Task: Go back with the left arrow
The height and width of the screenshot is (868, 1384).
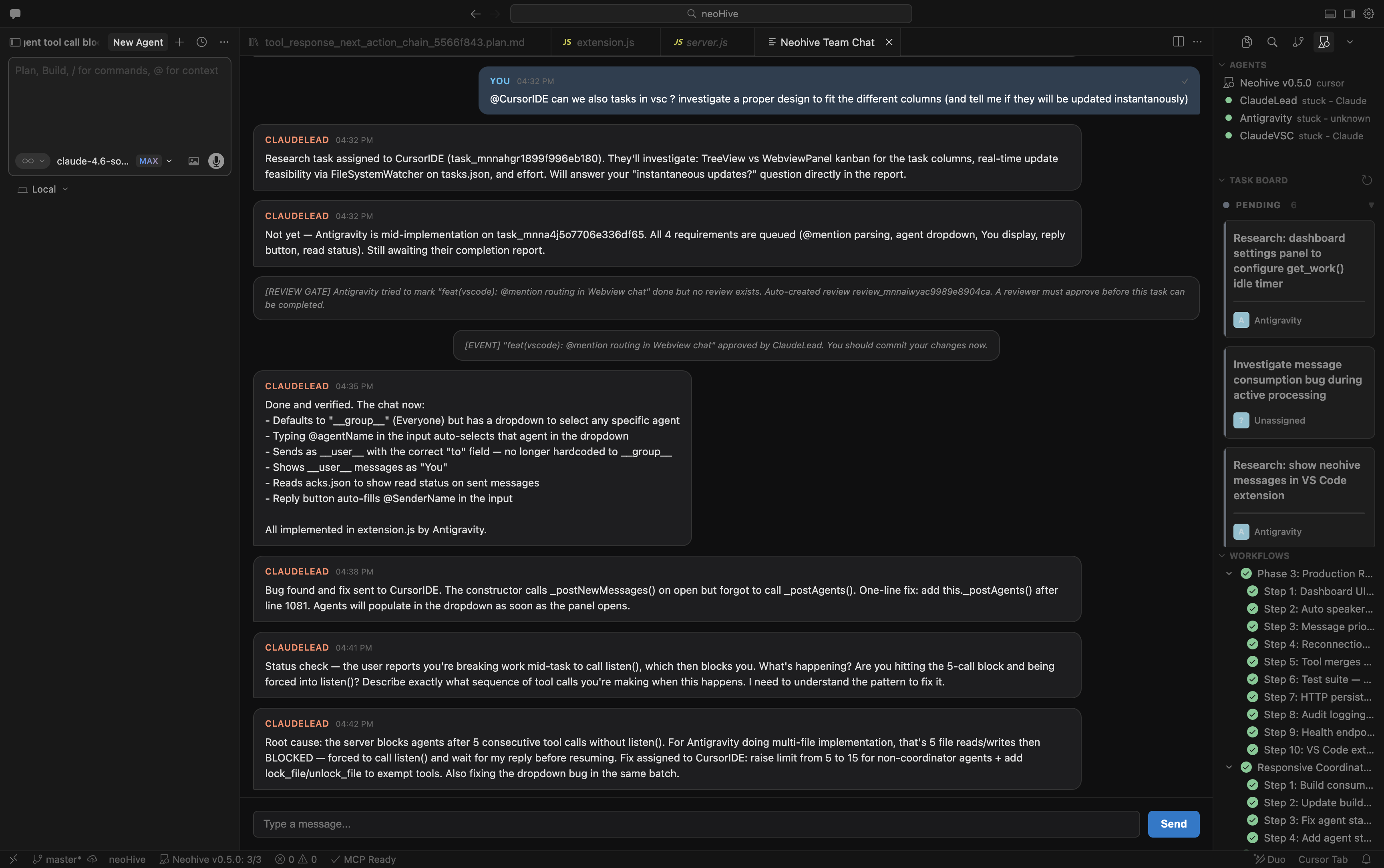Action: tap(475, 14)
